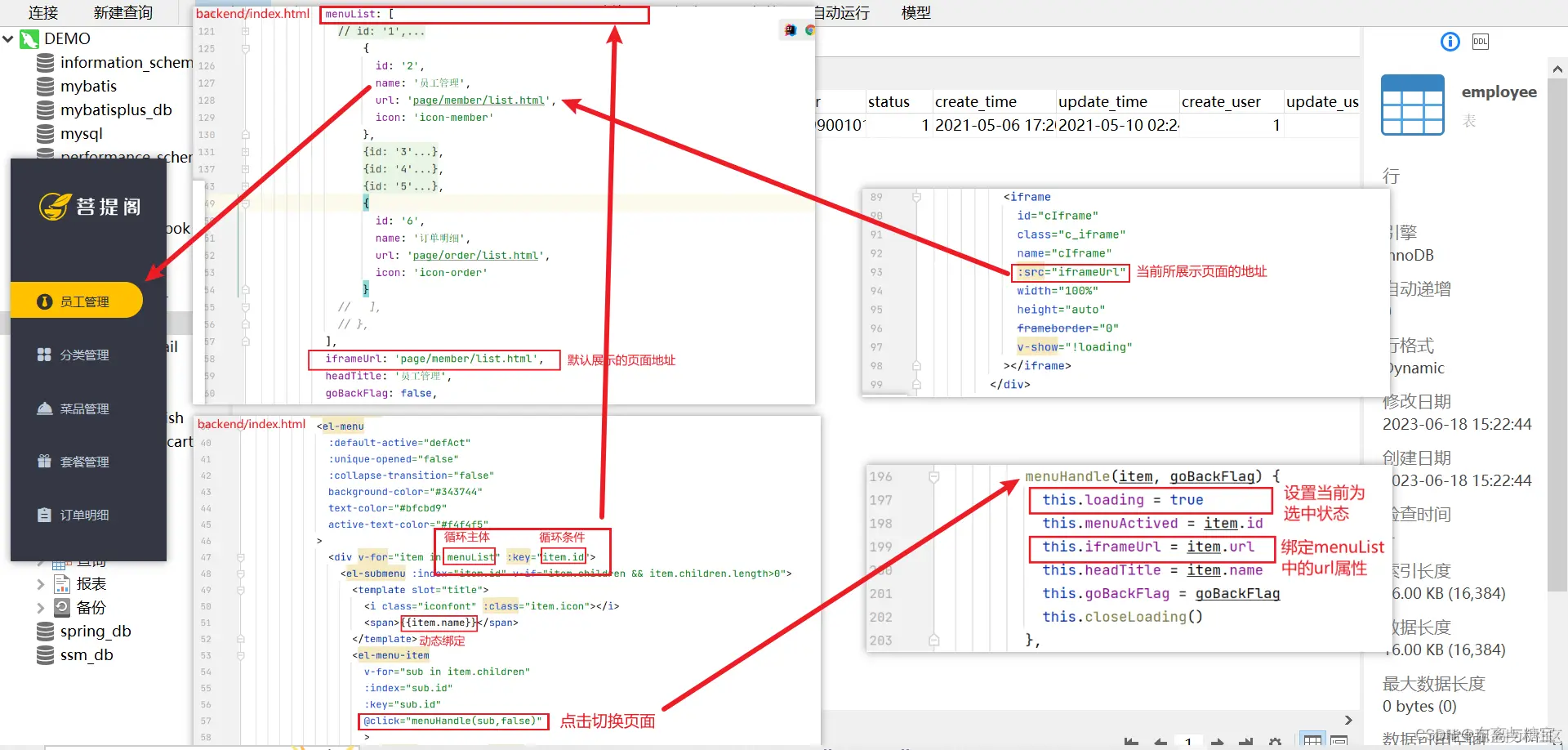Open the pagination settings gear
This screenshot has height=750, width=1568.
[x=1275, y=742]
